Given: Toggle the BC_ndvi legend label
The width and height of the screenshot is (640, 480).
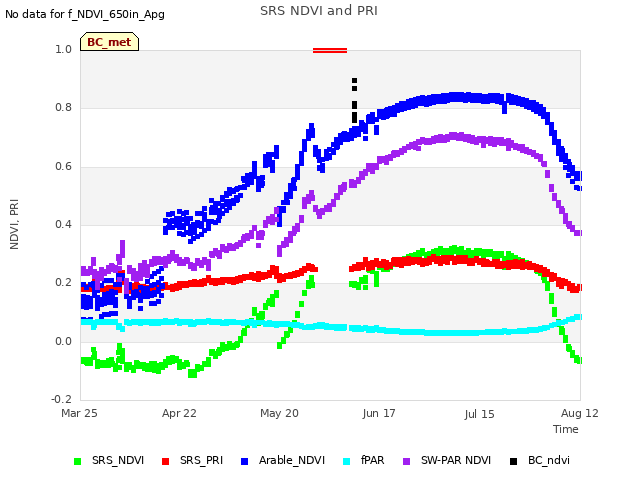Looking at the screenshot, I should (x=549, y=460).
